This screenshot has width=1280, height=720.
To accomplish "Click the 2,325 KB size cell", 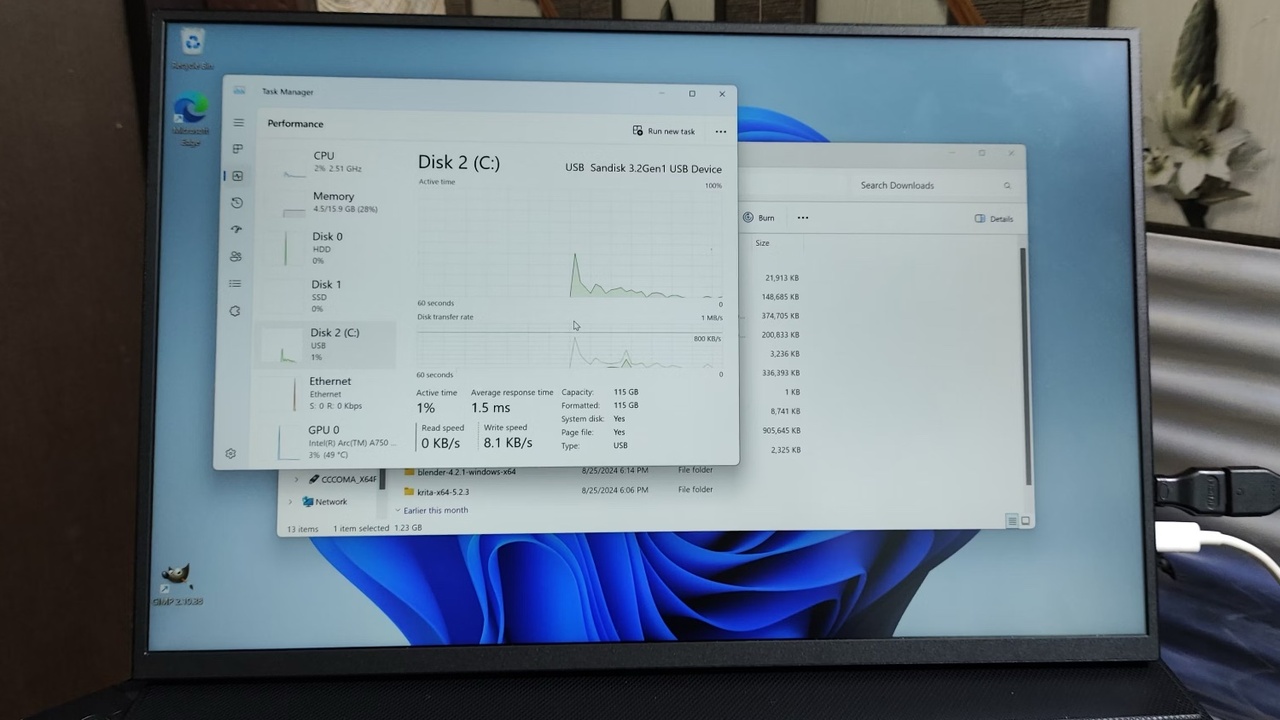I will click(786, 450).
